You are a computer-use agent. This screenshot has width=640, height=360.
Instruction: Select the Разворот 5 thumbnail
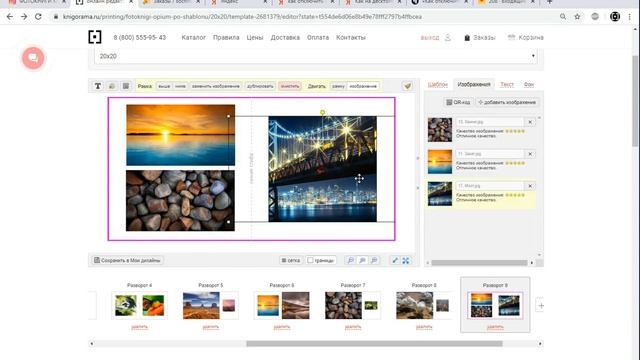(211, 305)
